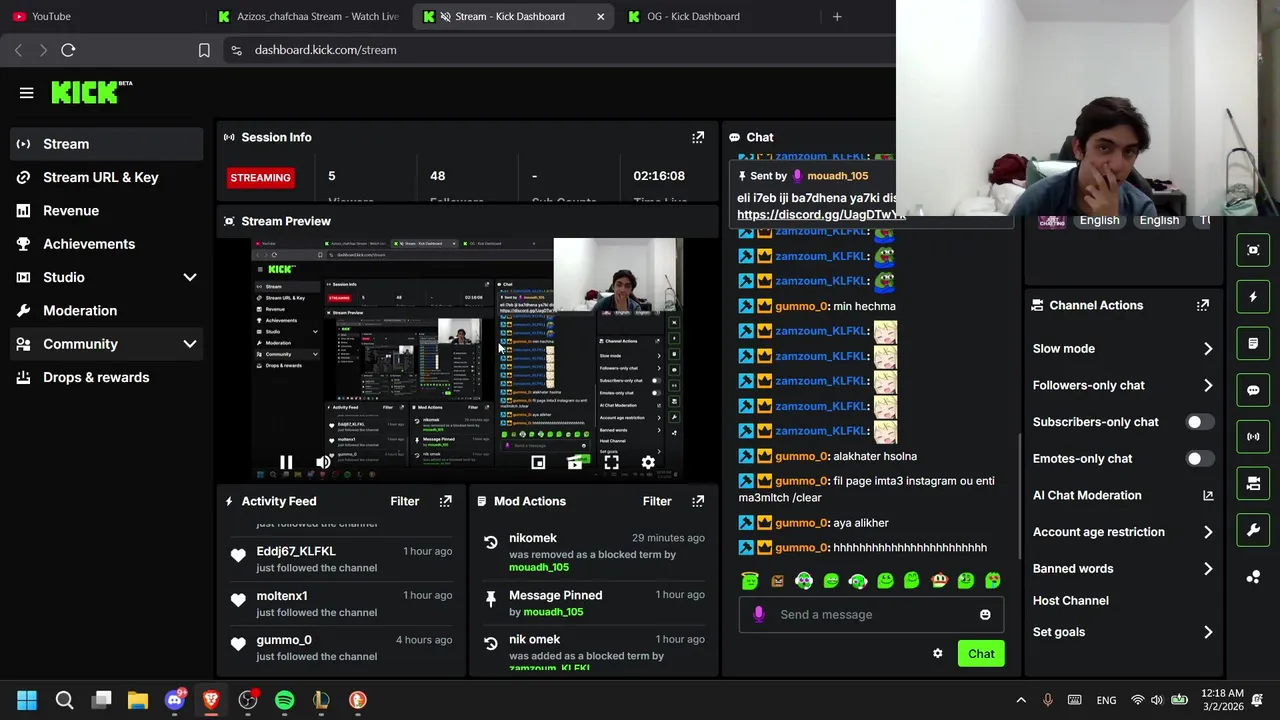Pop out the Mod Actions panel
The height and width of the screenshot is (720, 1280).
(698, 501)
